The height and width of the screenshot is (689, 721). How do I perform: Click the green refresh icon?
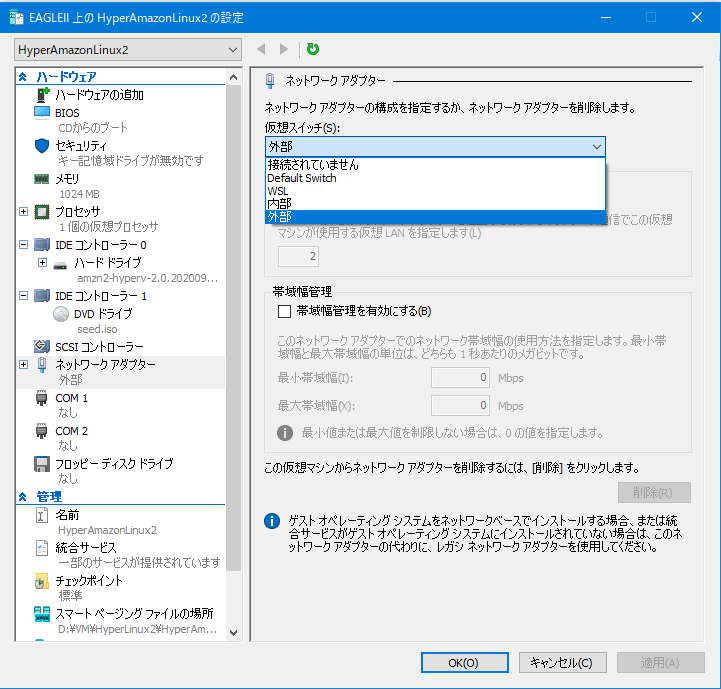[x=313, y=49]
